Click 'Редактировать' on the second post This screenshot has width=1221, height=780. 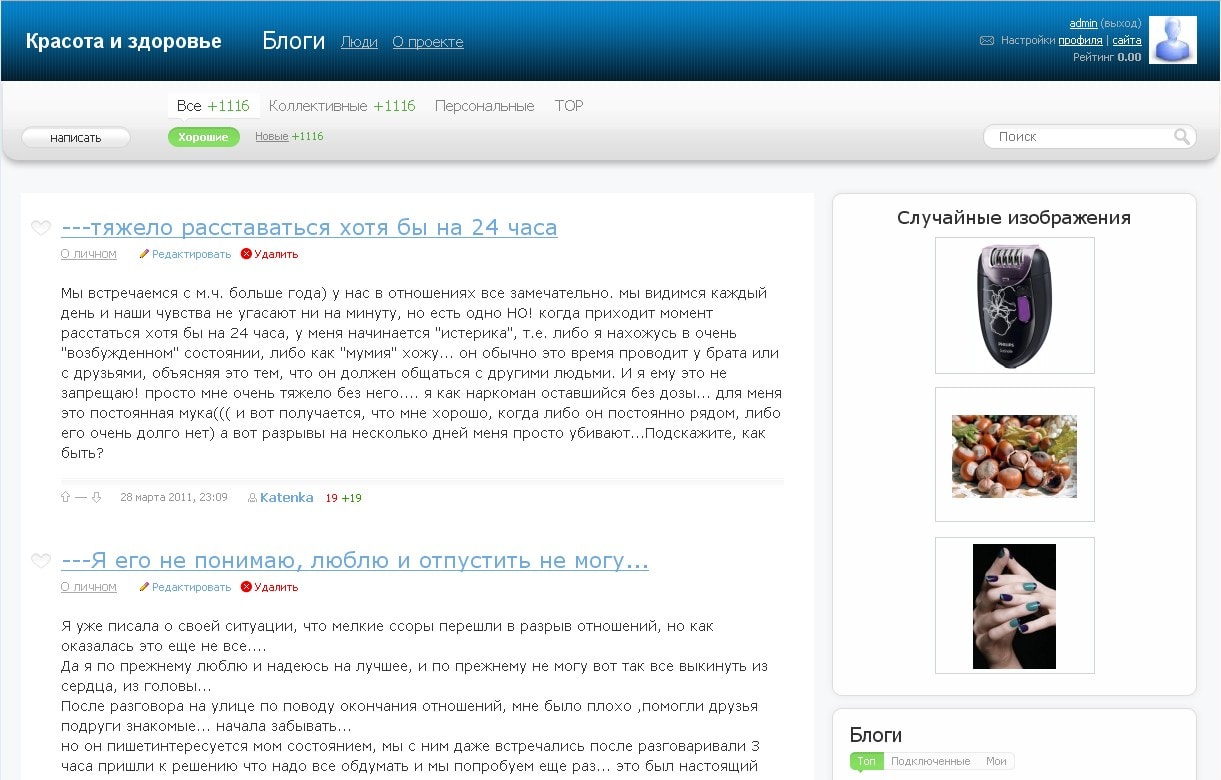[x=185, y=587]
